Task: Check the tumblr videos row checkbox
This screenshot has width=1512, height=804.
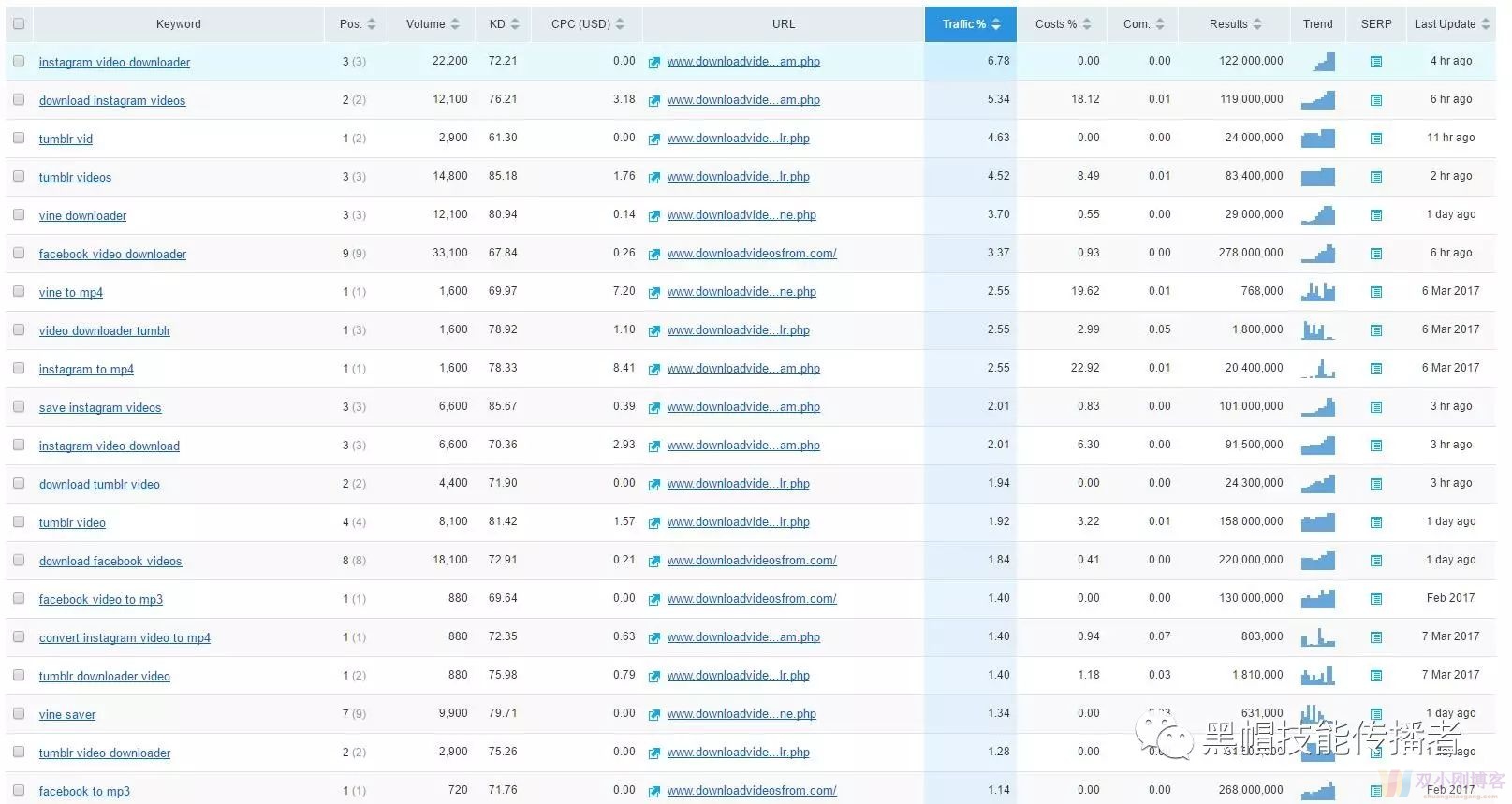Action: point(19,176)
